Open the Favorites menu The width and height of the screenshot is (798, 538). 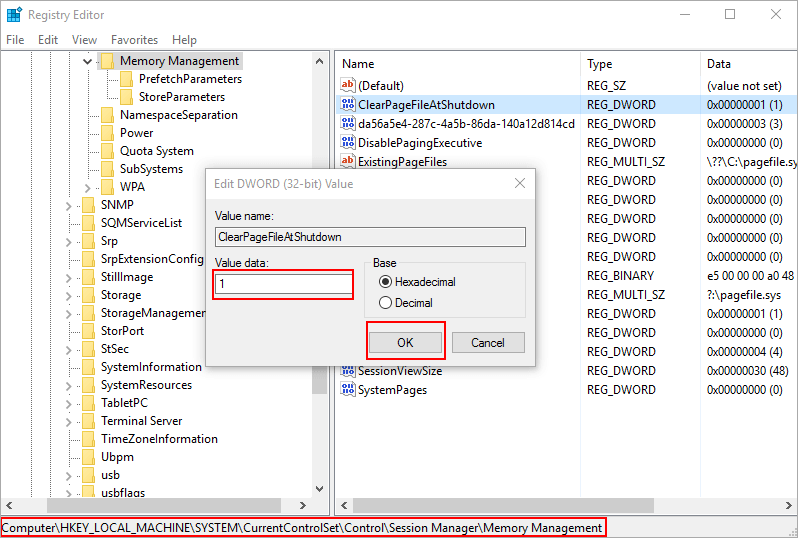(x=134, y=40)
